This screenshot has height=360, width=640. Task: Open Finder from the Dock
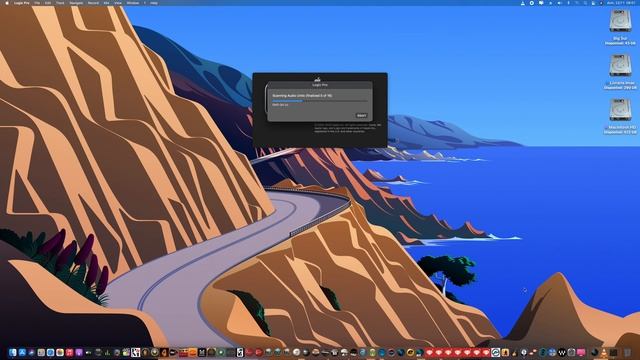[x=13, y=352]
